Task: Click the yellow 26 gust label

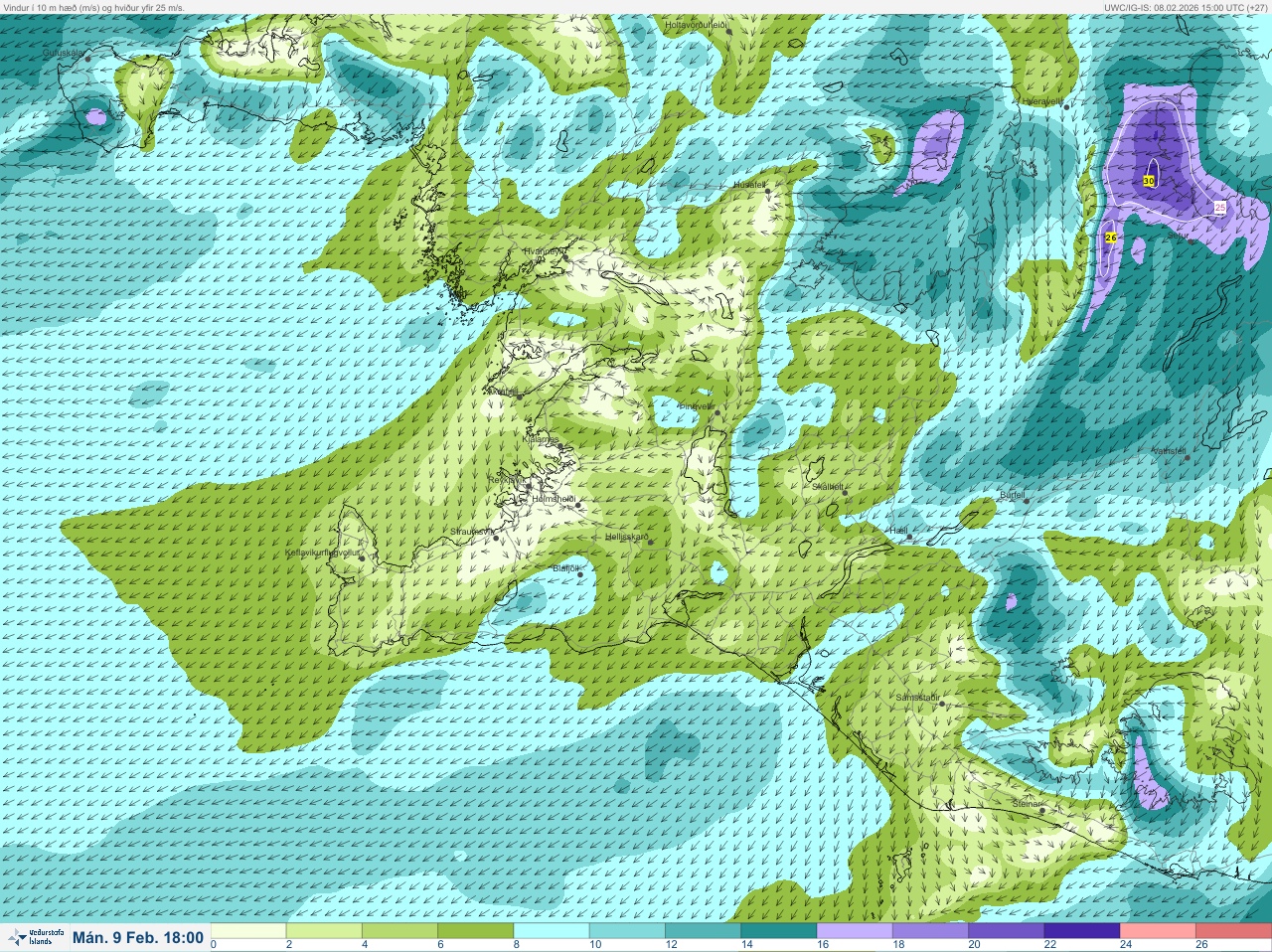Action: (x=1111, y=238)
